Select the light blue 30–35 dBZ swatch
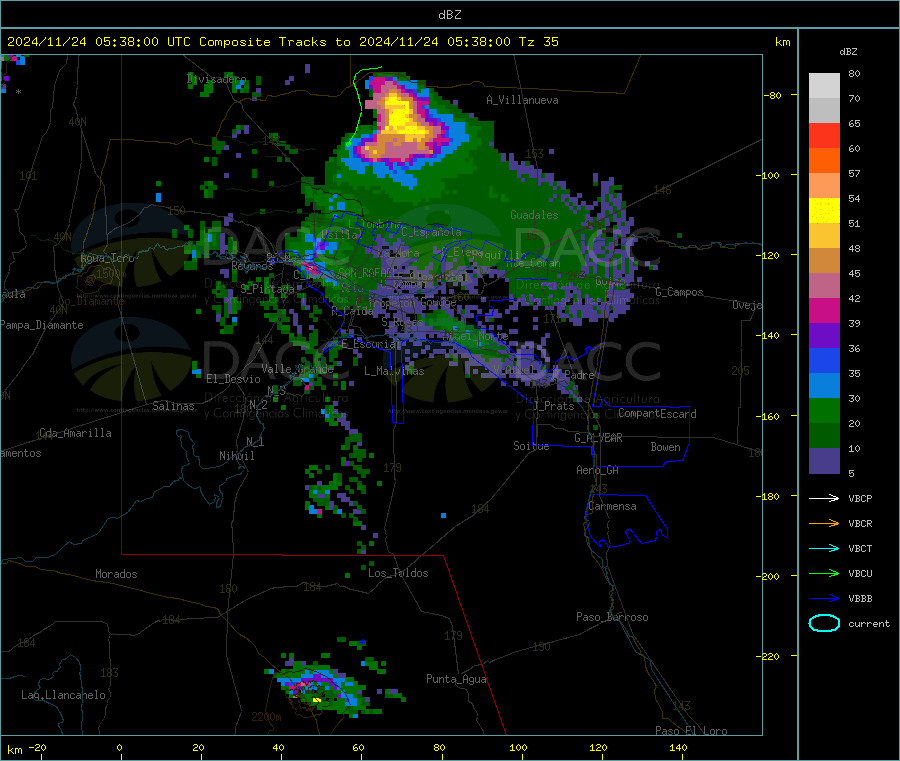The image size is (900, 761). coord(824,386)
